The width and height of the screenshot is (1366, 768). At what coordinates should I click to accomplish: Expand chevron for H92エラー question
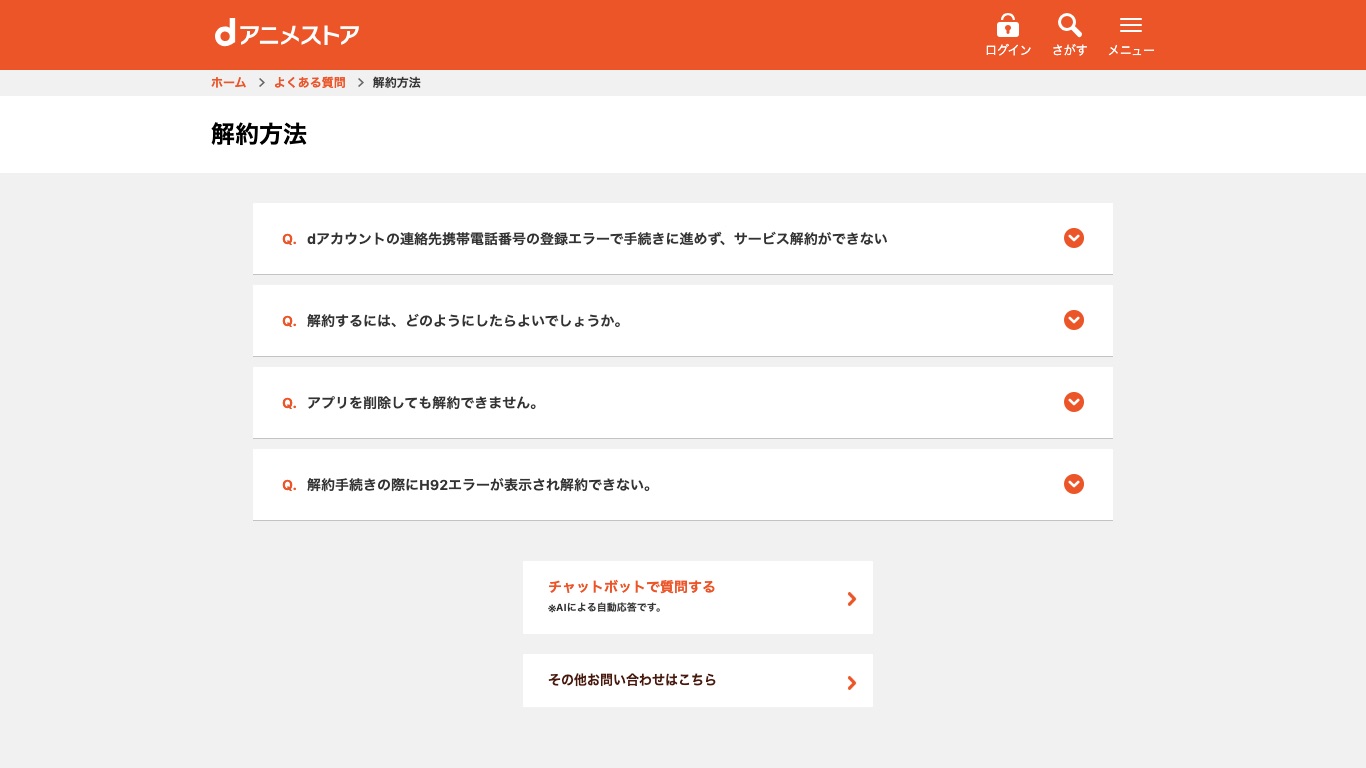1074,484
